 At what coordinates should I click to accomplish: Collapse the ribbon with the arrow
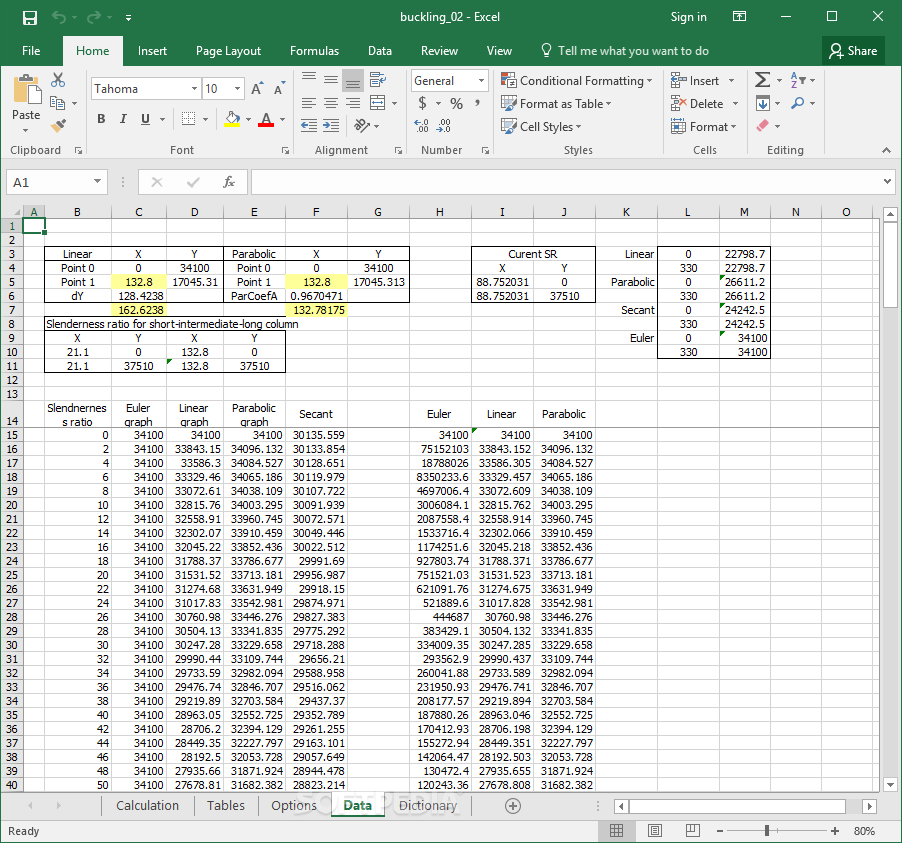pyautogui.click(x=886, y=150)
